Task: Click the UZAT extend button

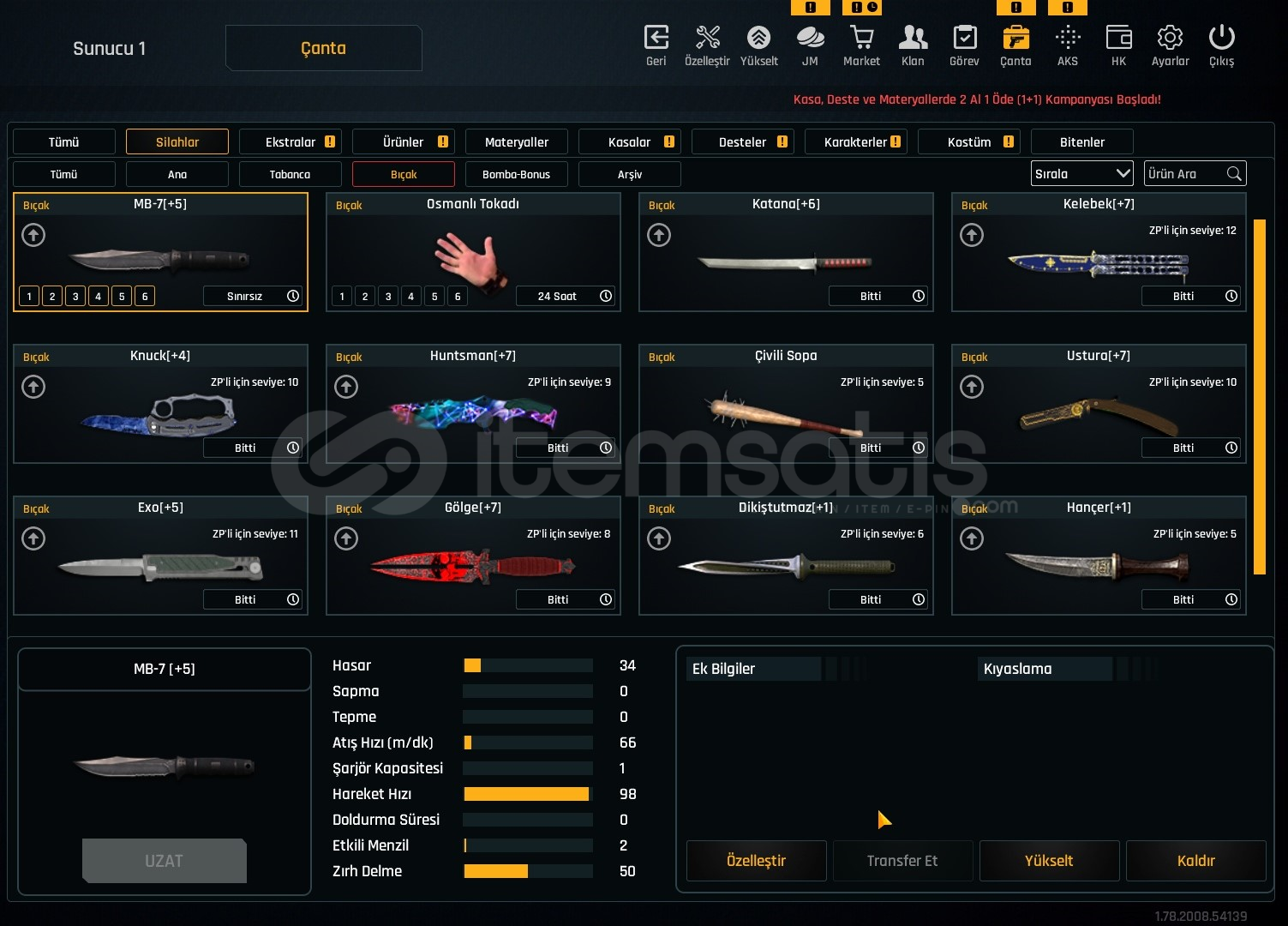Action: pyautogui.click(x=165, y=861)
